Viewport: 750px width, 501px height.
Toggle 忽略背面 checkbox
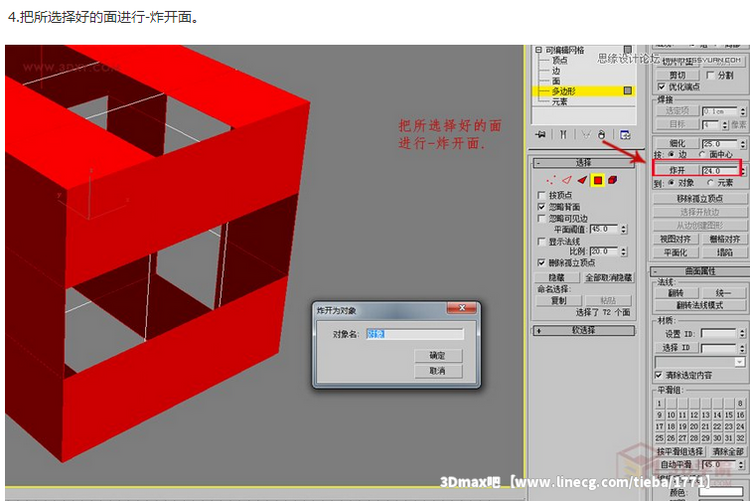[x=541, y=207]
